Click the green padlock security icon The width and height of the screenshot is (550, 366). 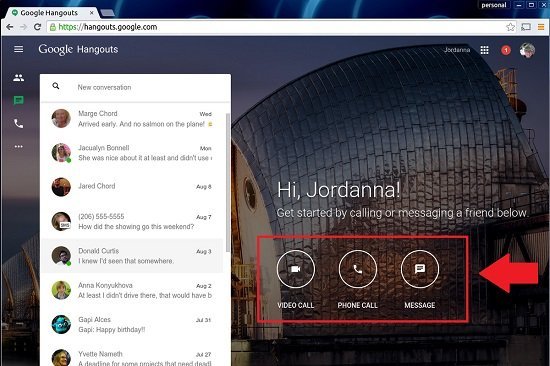point(53,27)
